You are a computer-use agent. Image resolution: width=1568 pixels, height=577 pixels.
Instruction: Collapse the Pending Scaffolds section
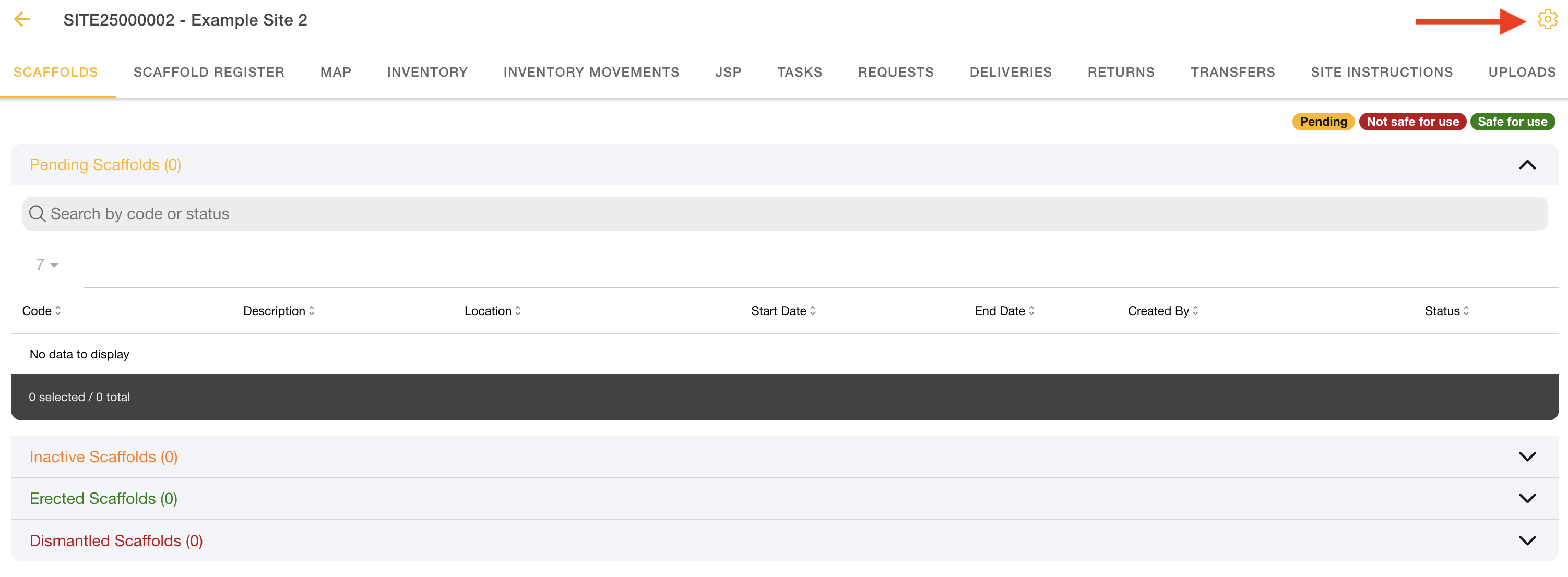coord(1527,165)
